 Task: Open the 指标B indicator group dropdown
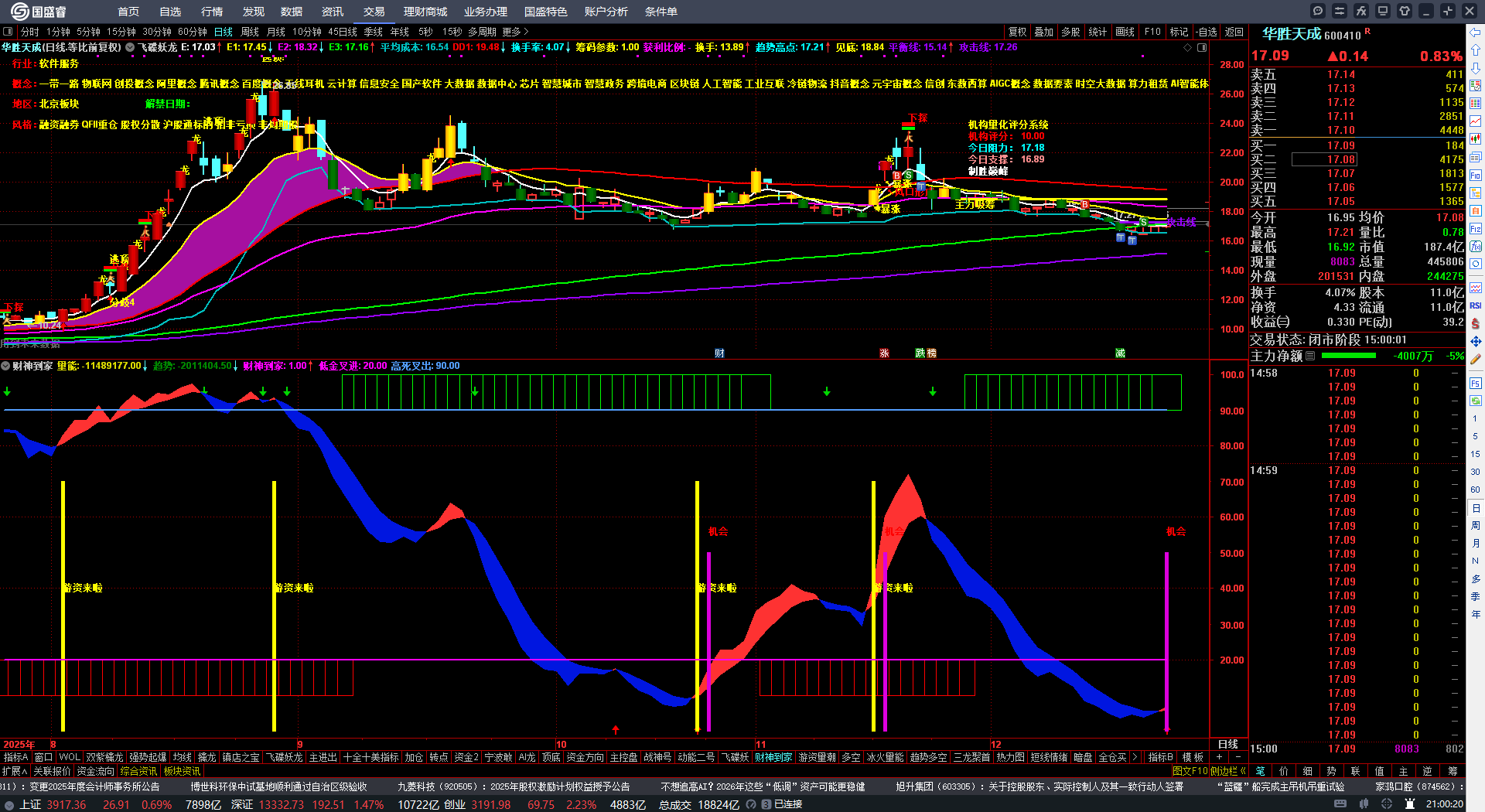(x=1161, y=757)
